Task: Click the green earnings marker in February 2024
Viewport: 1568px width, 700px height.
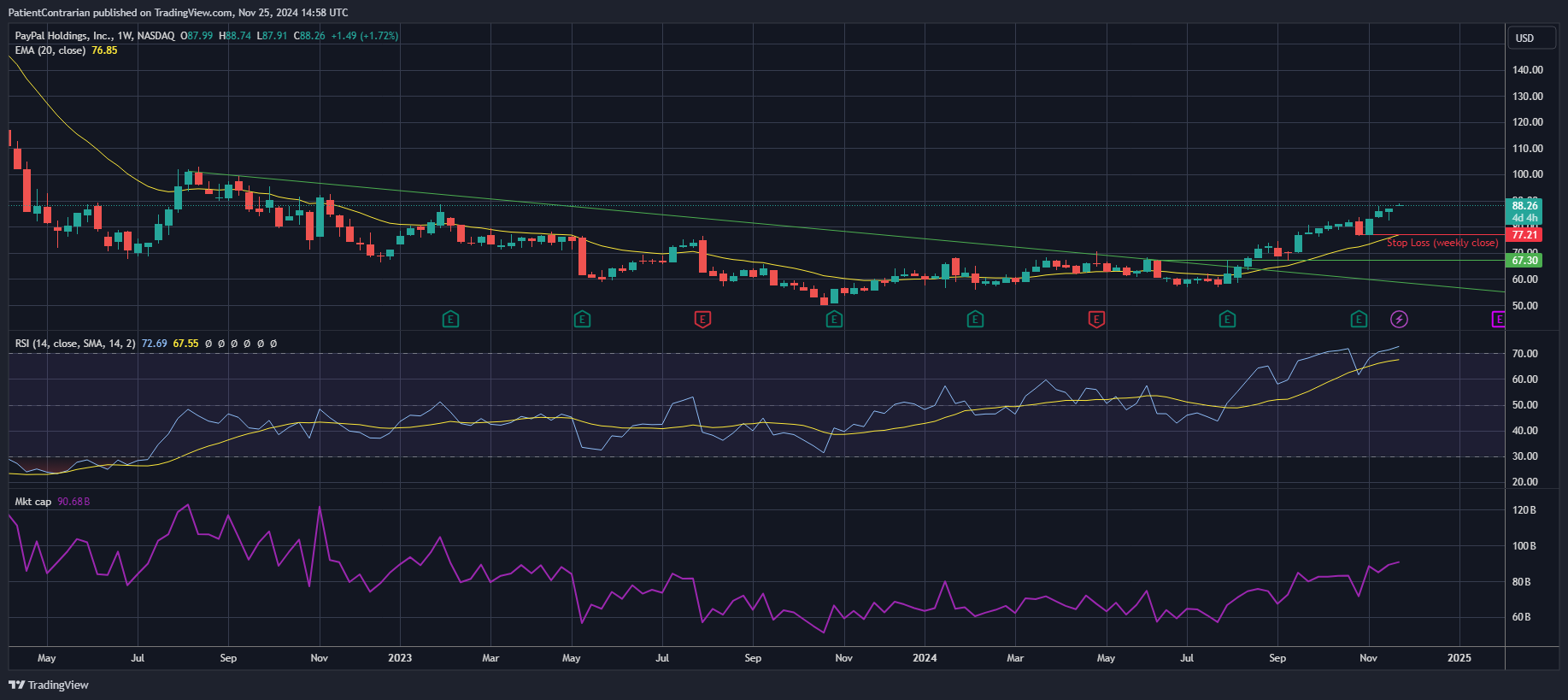Action: [x=975, y=320]
